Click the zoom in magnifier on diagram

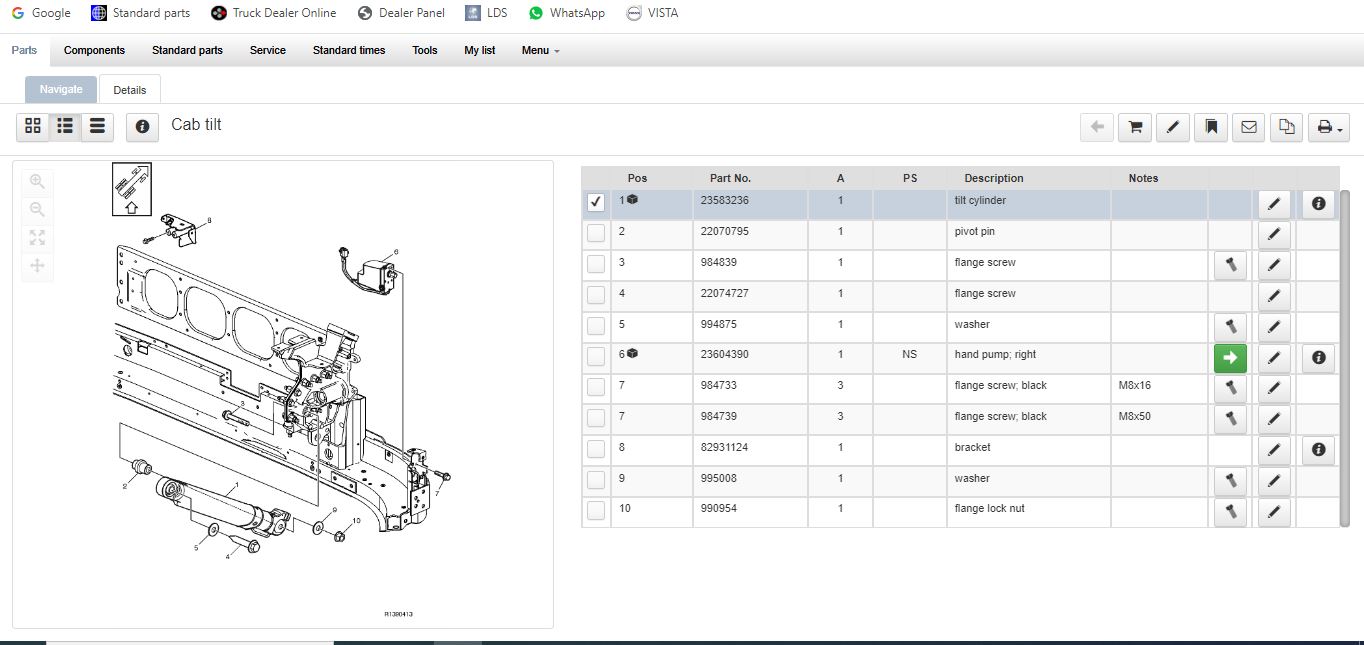[x=37, y=182]
